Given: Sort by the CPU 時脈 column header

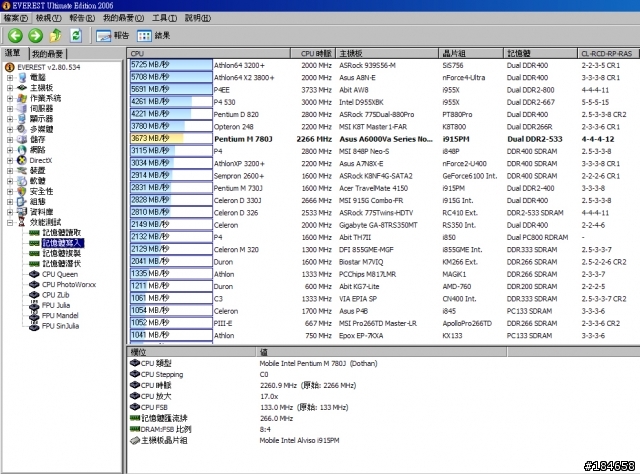Looking at the screenshot, I should click(313, 53).
